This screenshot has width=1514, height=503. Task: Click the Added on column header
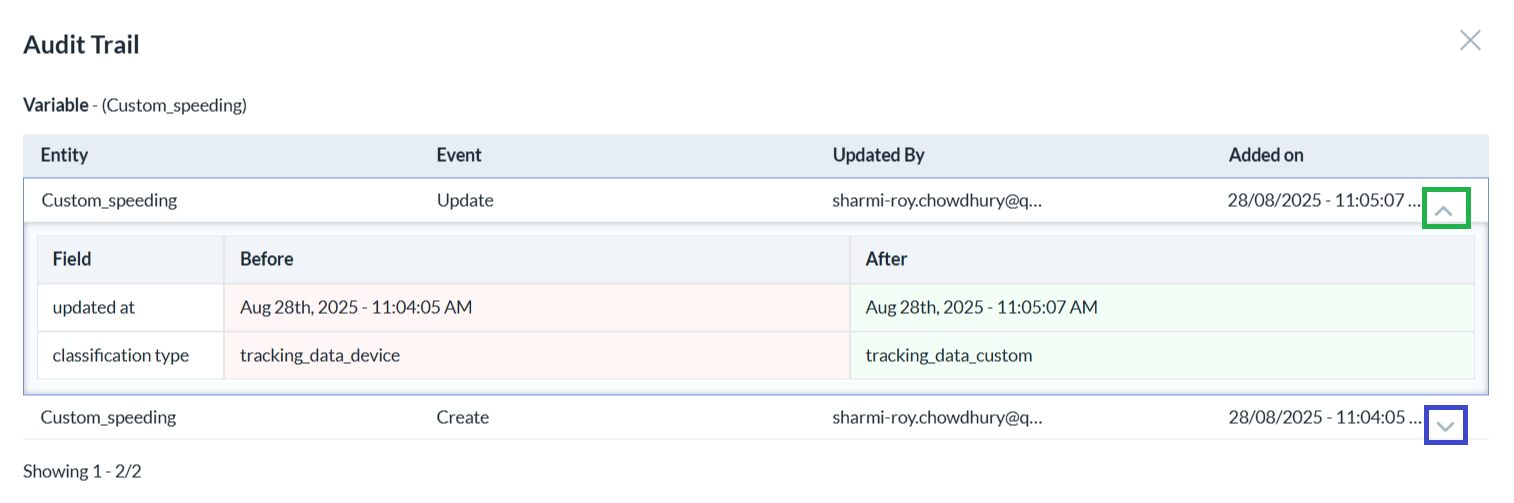pos(1265,155)
